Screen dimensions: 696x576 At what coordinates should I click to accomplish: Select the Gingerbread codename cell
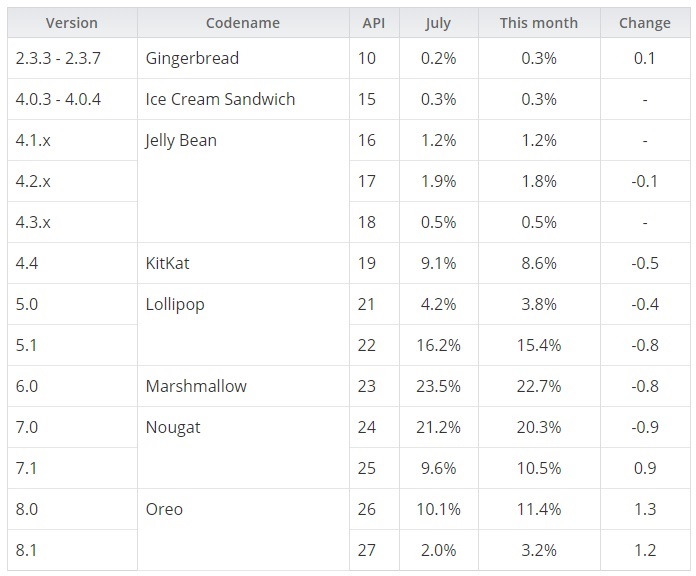point(192,58)
